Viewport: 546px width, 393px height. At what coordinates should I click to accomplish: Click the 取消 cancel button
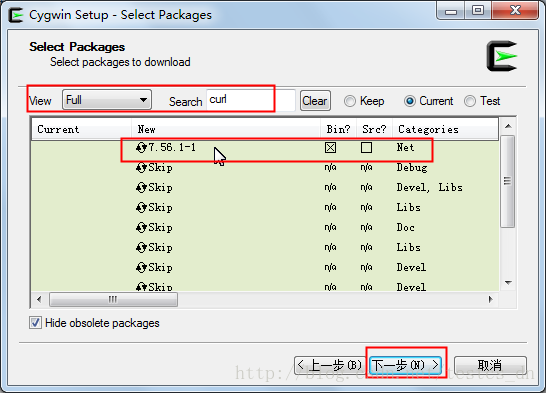pyautogui.click(x=490, y=365)
